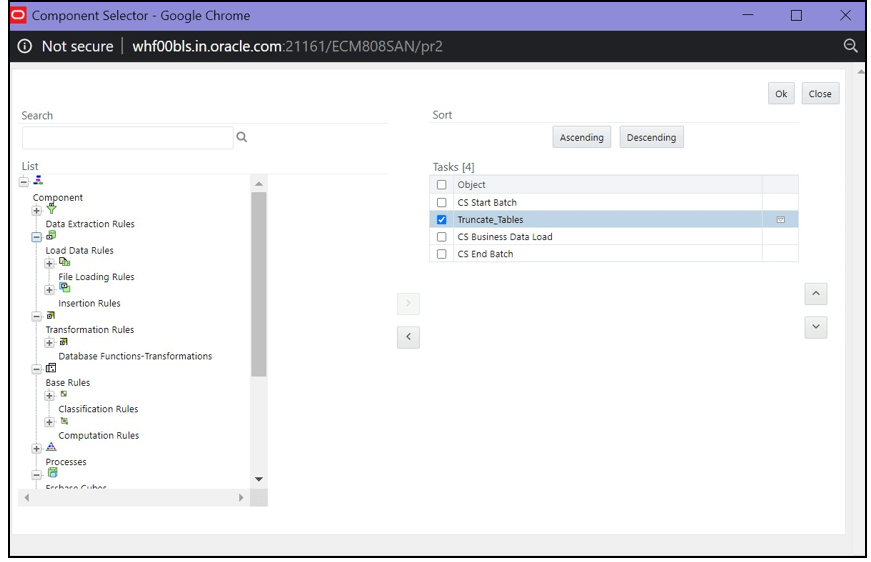The width and height of the screenshot is (871, 562).
Task: Sort tasks with Descending button
Action: [651, 137]
